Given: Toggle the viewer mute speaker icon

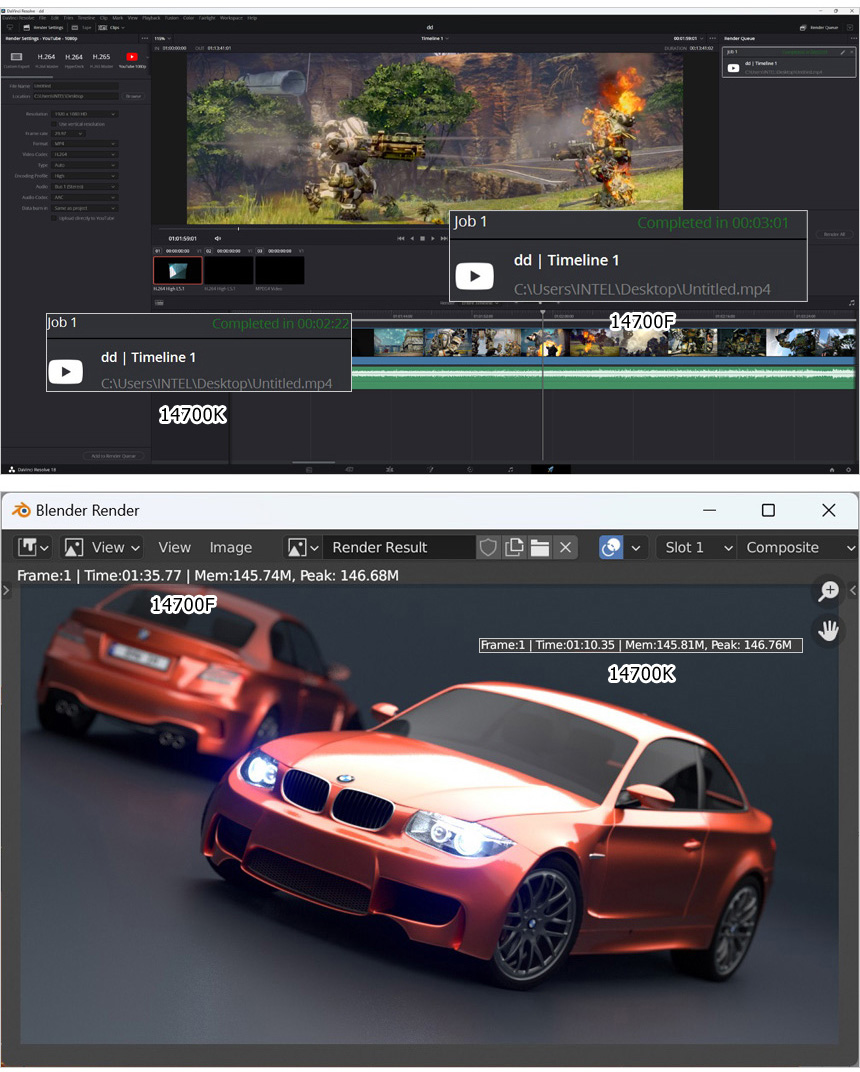Looking at the screenshot, I should [x=218, y=238].
